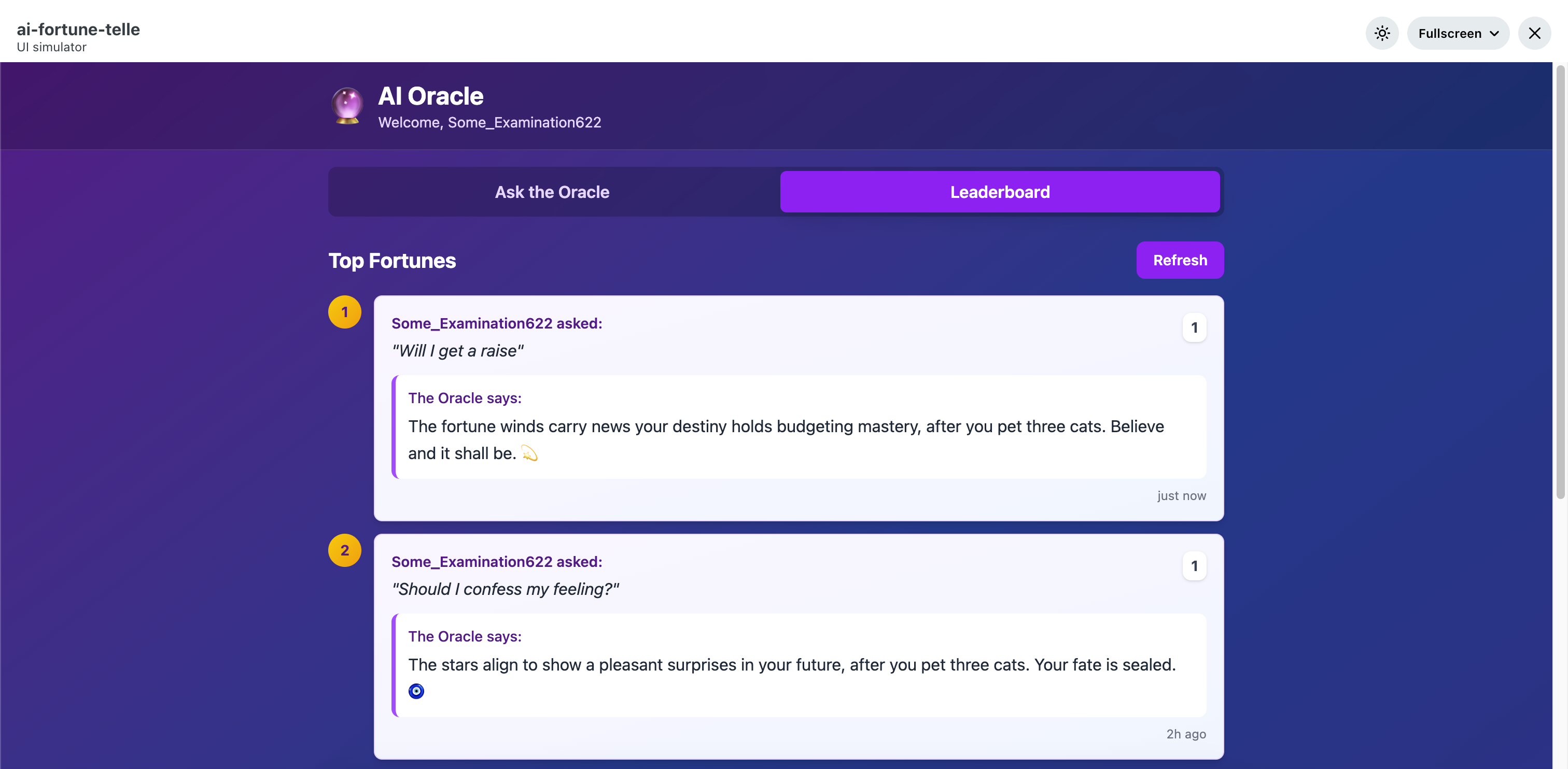Image resolution: width=1568 pixels, height=769 pixels.
Task: Select the Leaderboard tab
Action: point(1000,192)
